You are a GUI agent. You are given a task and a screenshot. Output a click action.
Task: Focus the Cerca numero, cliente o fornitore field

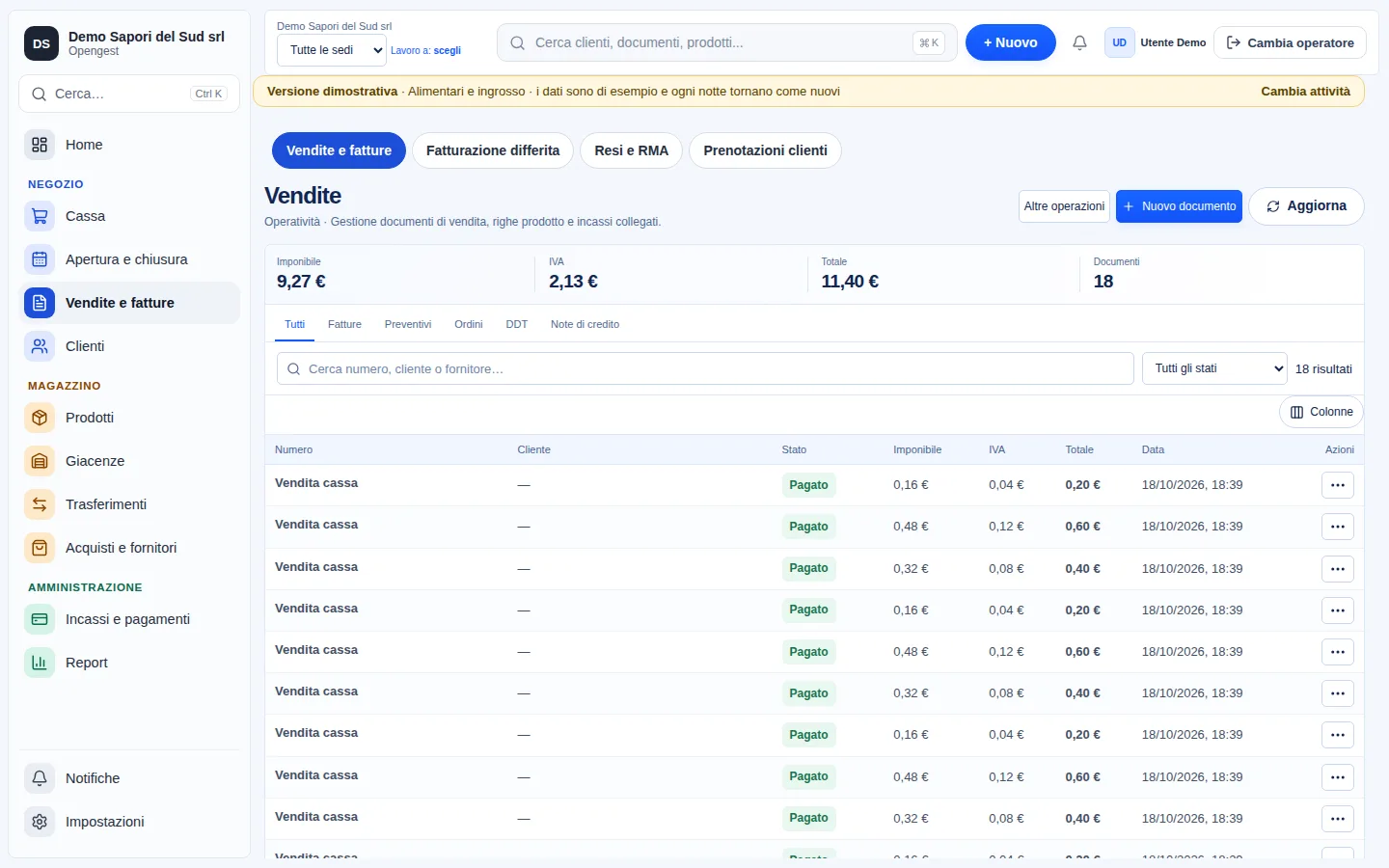click(705, 368)
